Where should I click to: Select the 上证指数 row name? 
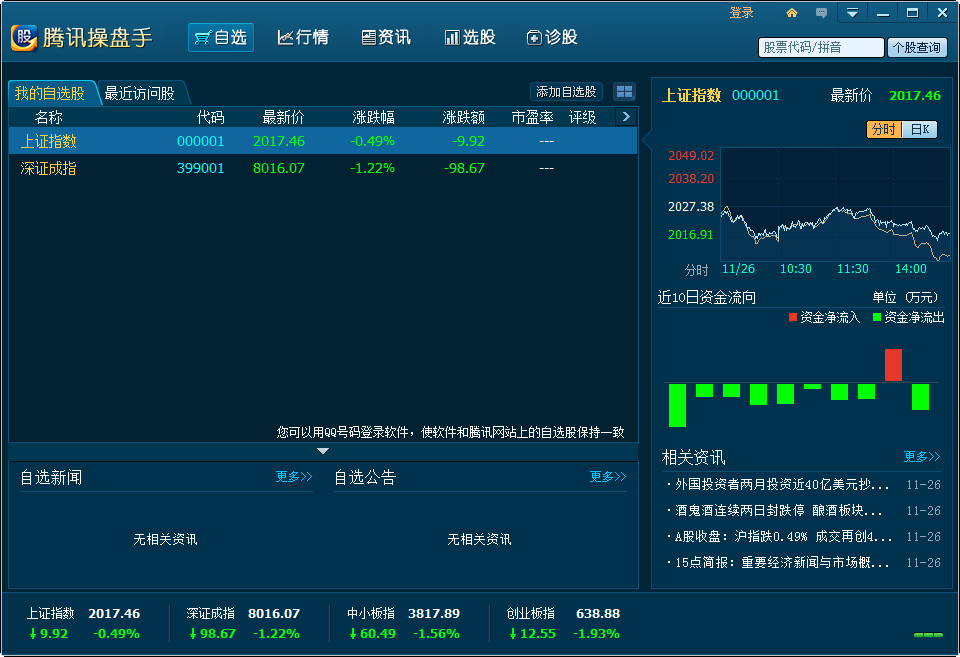coord(48,141)
